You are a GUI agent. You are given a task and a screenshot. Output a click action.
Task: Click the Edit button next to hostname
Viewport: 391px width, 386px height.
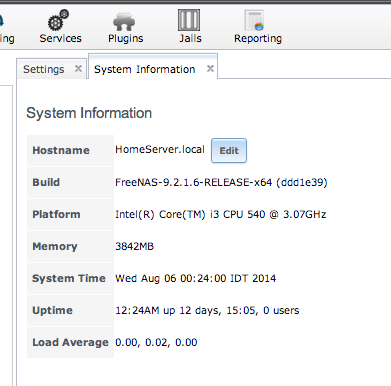(x=229, y=151)
